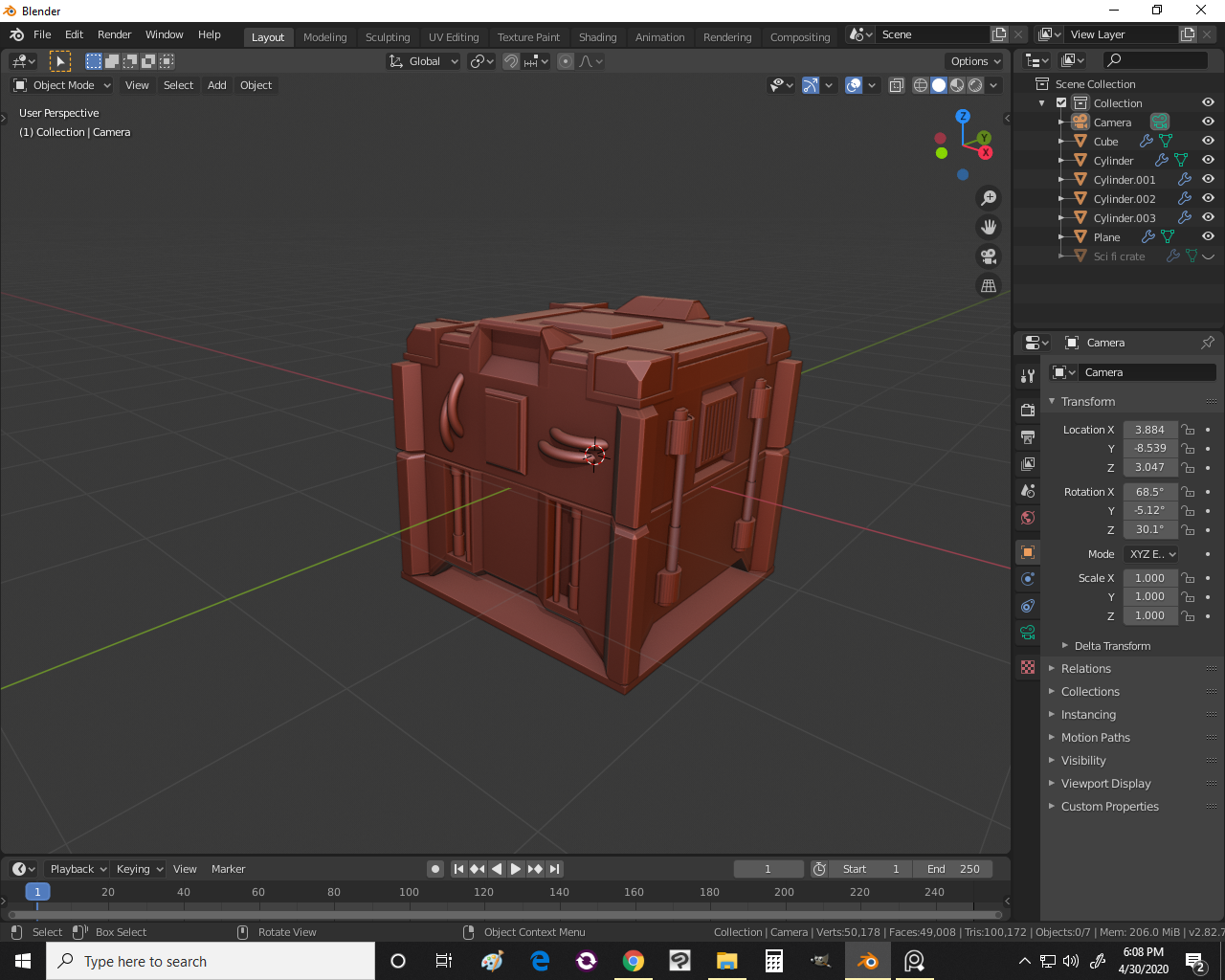
Task: Open Google Chrome from the taskbar
Action: (x=634, y=961)
